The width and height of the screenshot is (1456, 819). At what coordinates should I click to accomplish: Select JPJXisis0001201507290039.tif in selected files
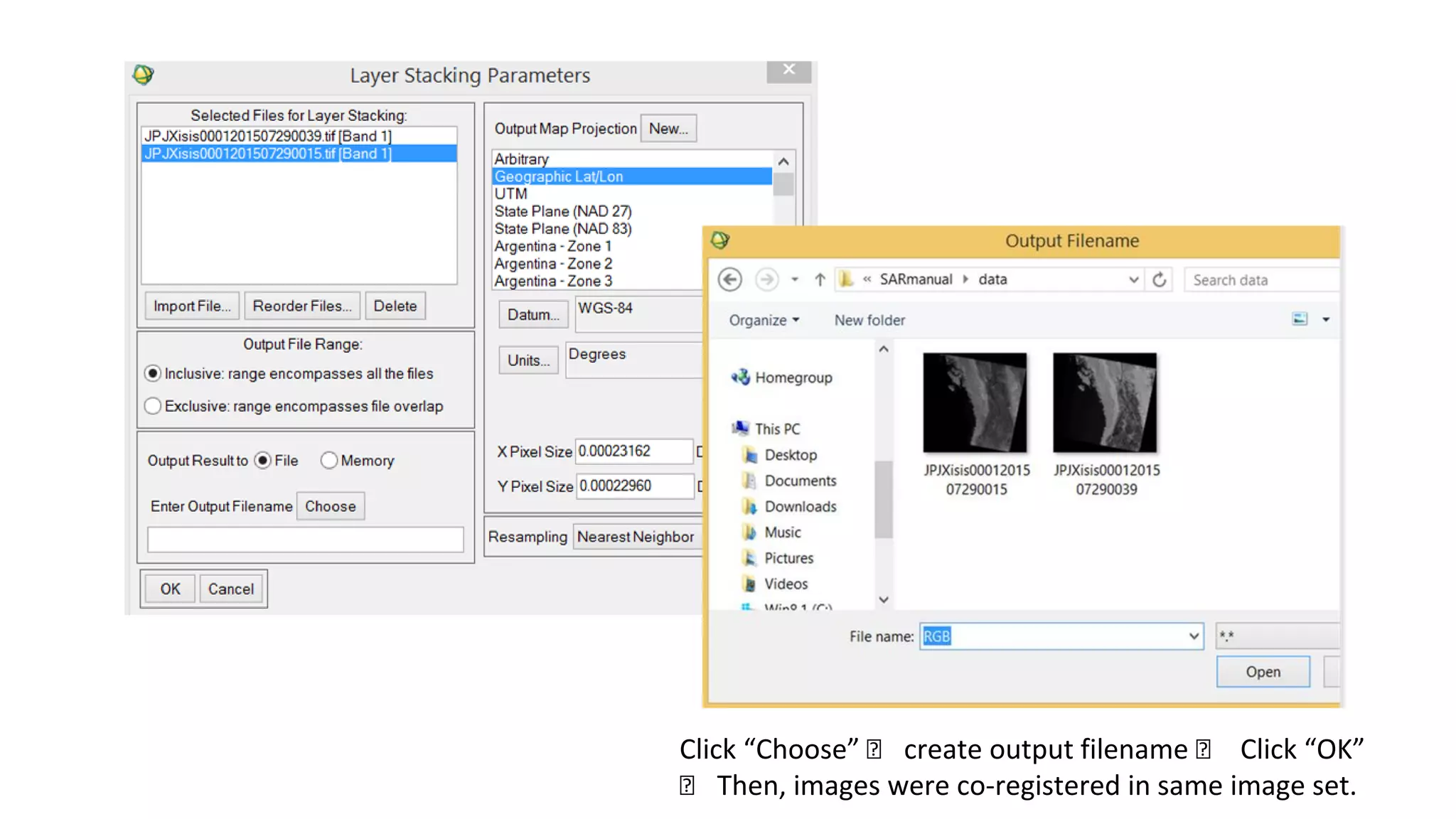(299, 136)
